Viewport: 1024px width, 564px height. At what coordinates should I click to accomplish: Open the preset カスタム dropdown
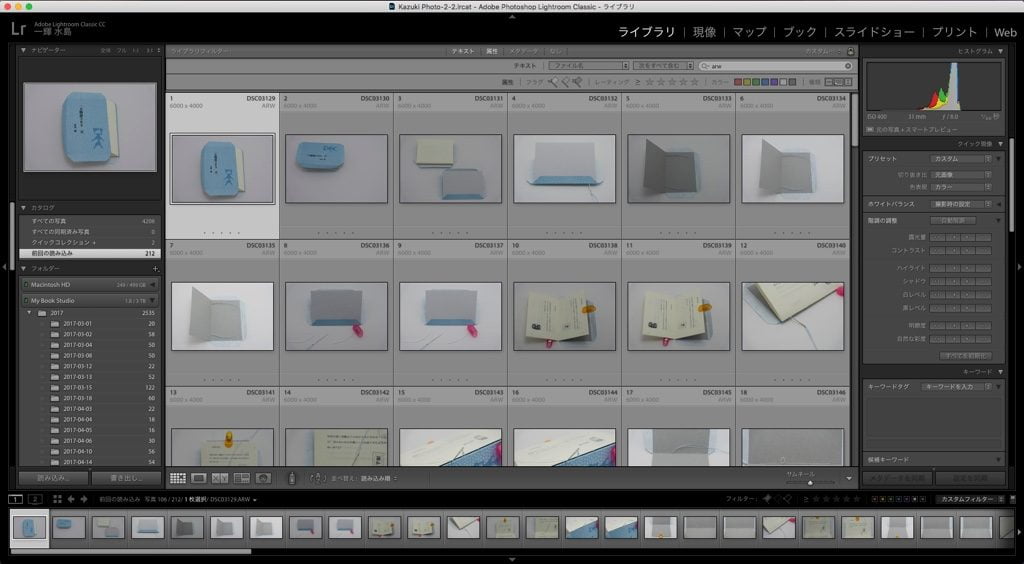[961, 159]
